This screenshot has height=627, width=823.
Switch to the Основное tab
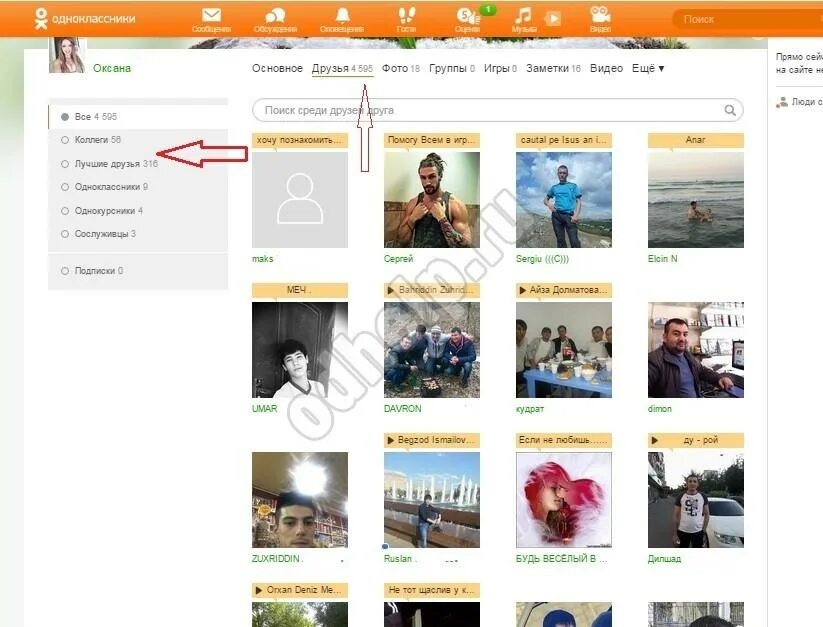(277, 68)
